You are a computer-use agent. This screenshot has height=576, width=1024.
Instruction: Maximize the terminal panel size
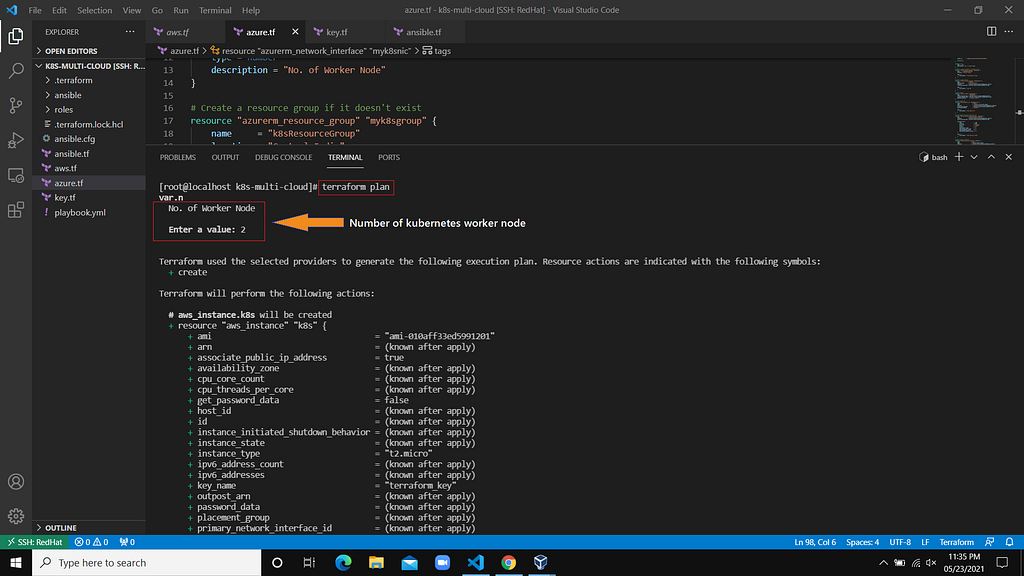pyautogui.click(x=991, y=157)
